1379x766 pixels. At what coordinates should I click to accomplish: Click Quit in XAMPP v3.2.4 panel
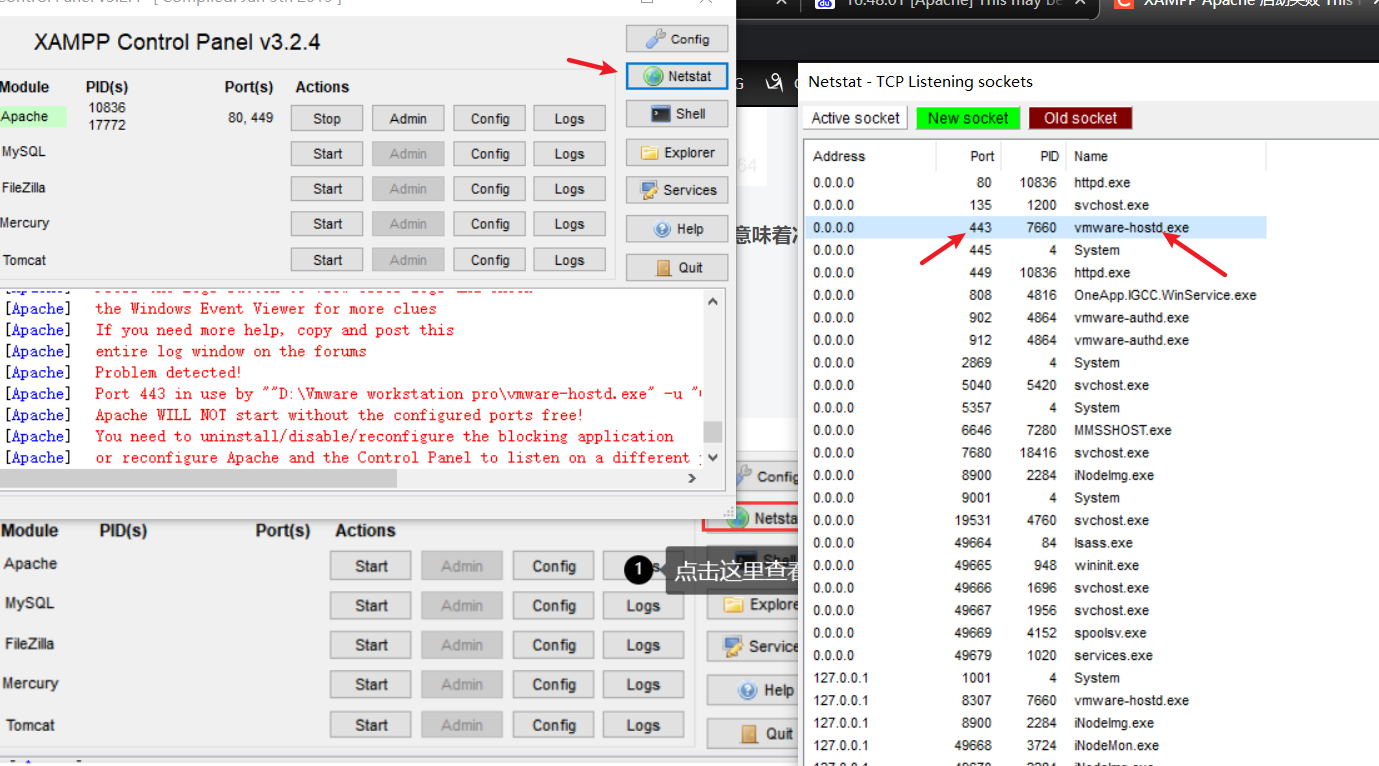[x=677, y=267]
